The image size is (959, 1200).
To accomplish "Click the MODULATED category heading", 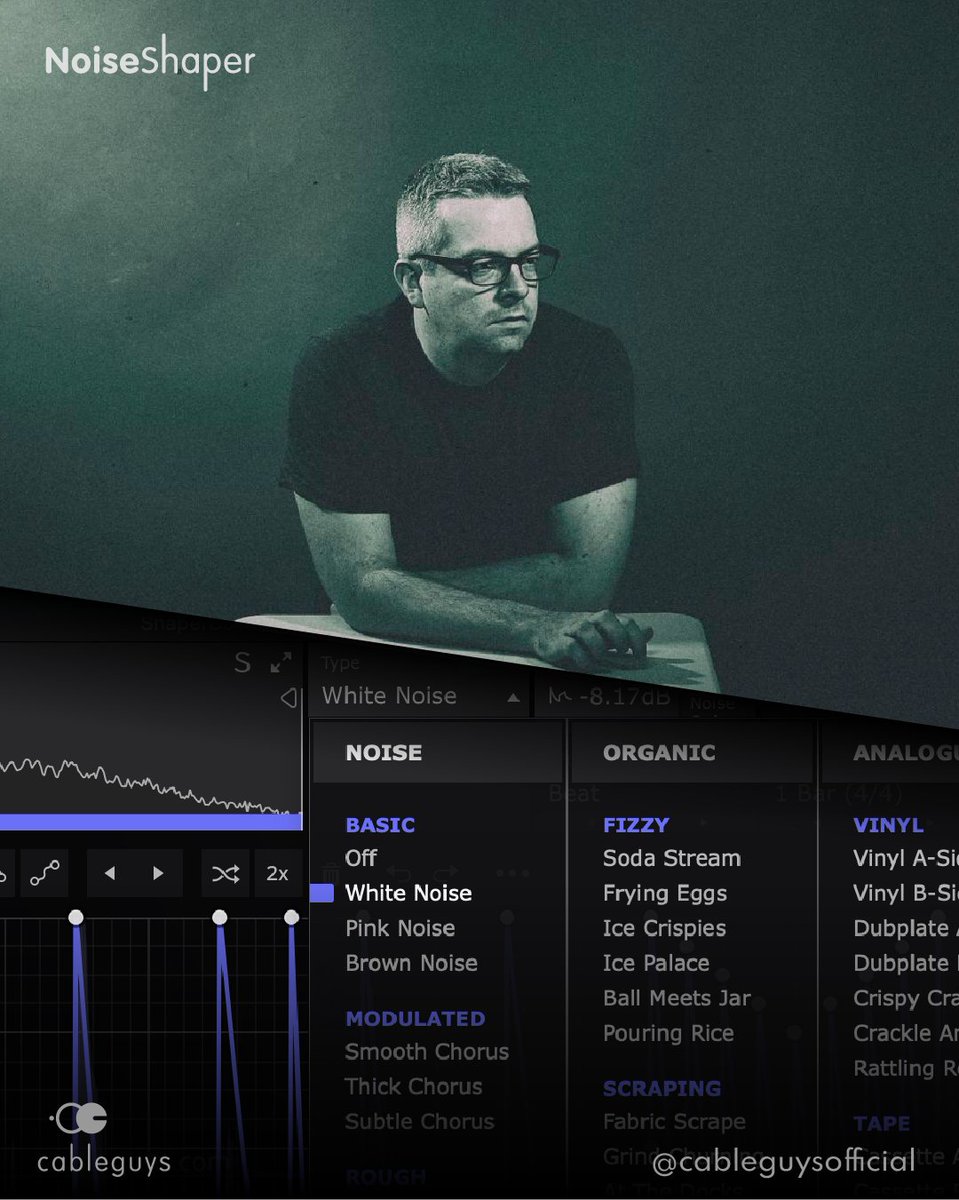I will (x=415, y=1019).
